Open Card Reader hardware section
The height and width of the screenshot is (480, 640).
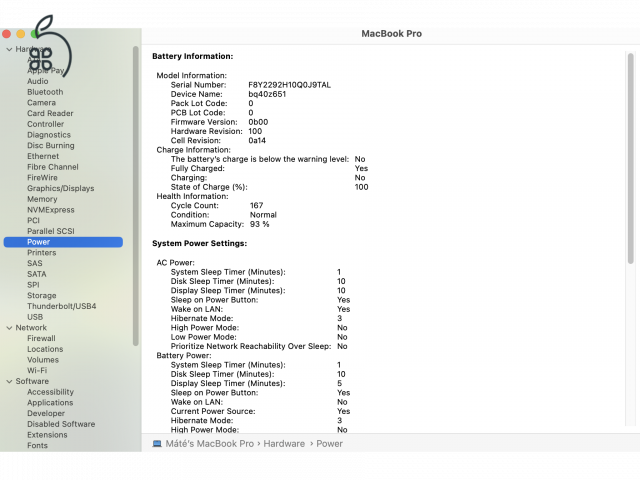(x=50, y=113)
